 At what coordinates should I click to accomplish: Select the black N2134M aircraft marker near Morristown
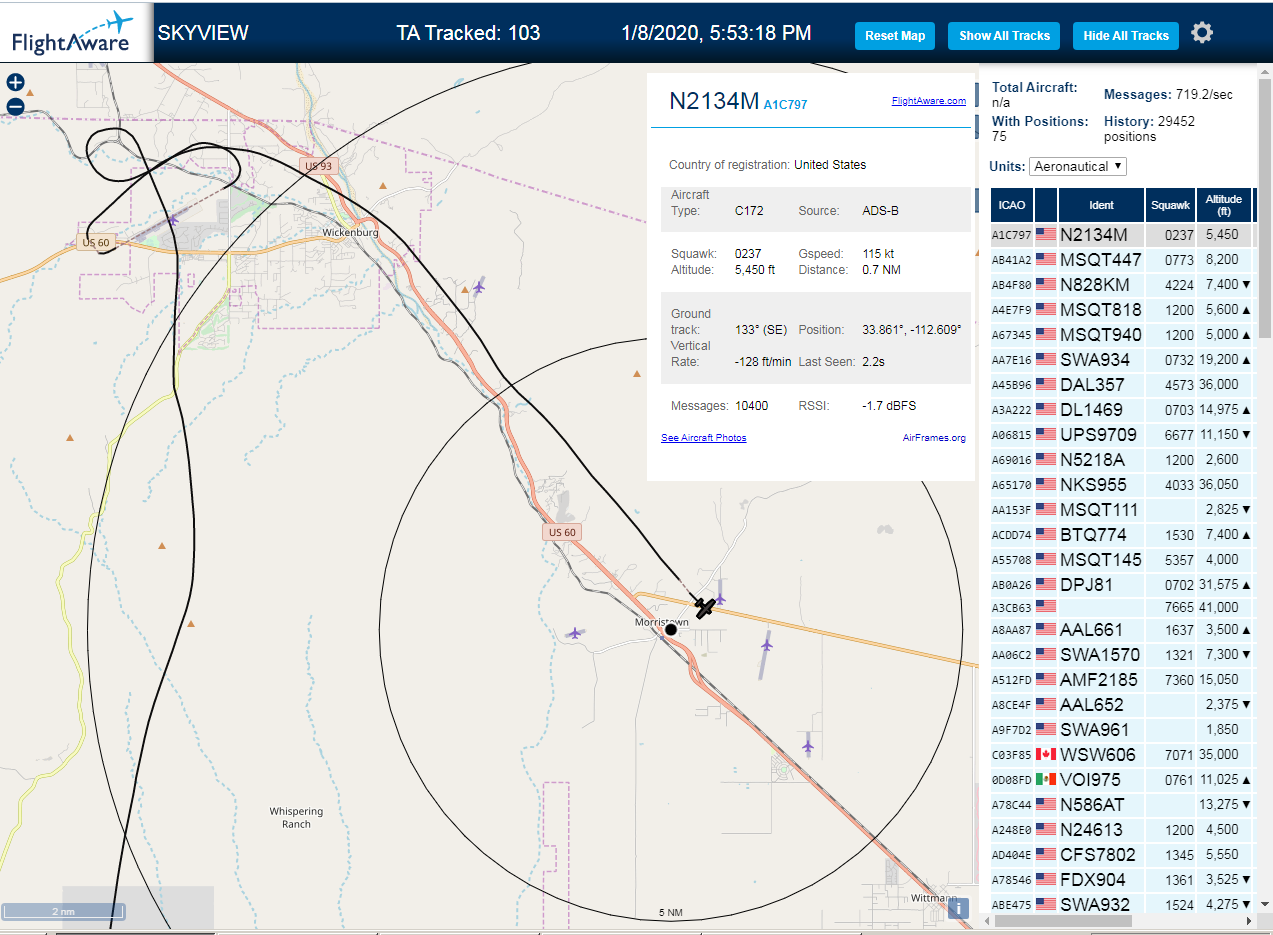pos(705,607)
